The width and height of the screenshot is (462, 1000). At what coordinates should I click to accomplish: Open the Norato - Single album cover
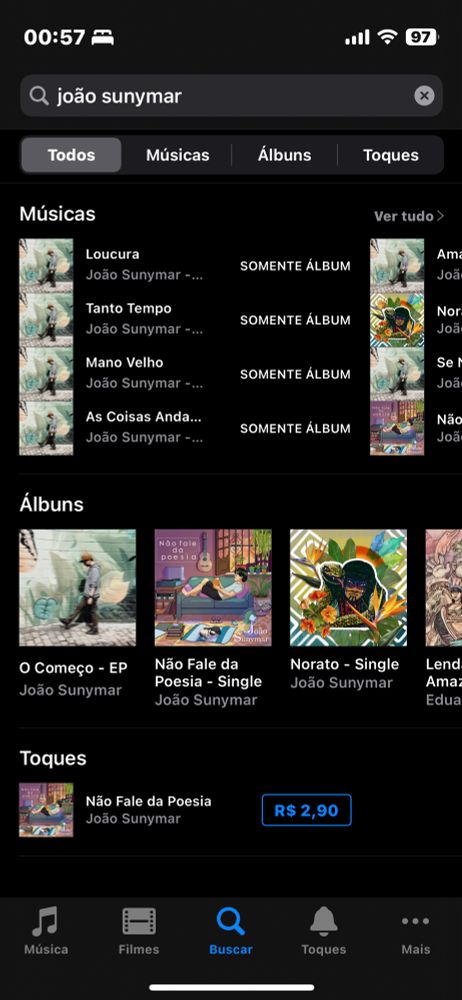click(x=348, y=587)
